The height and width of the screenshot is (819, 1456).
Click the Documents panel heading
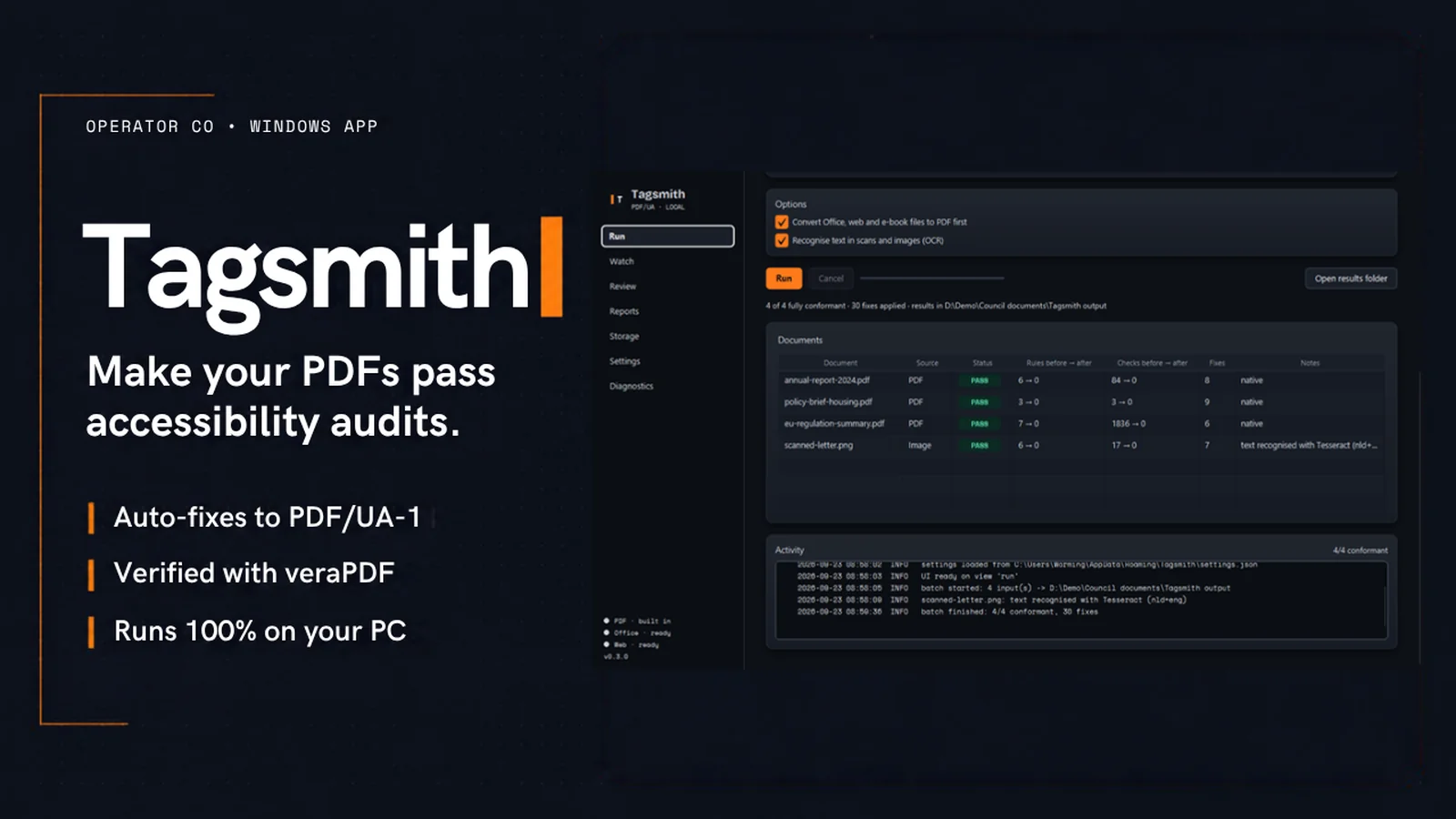point(799,340)
